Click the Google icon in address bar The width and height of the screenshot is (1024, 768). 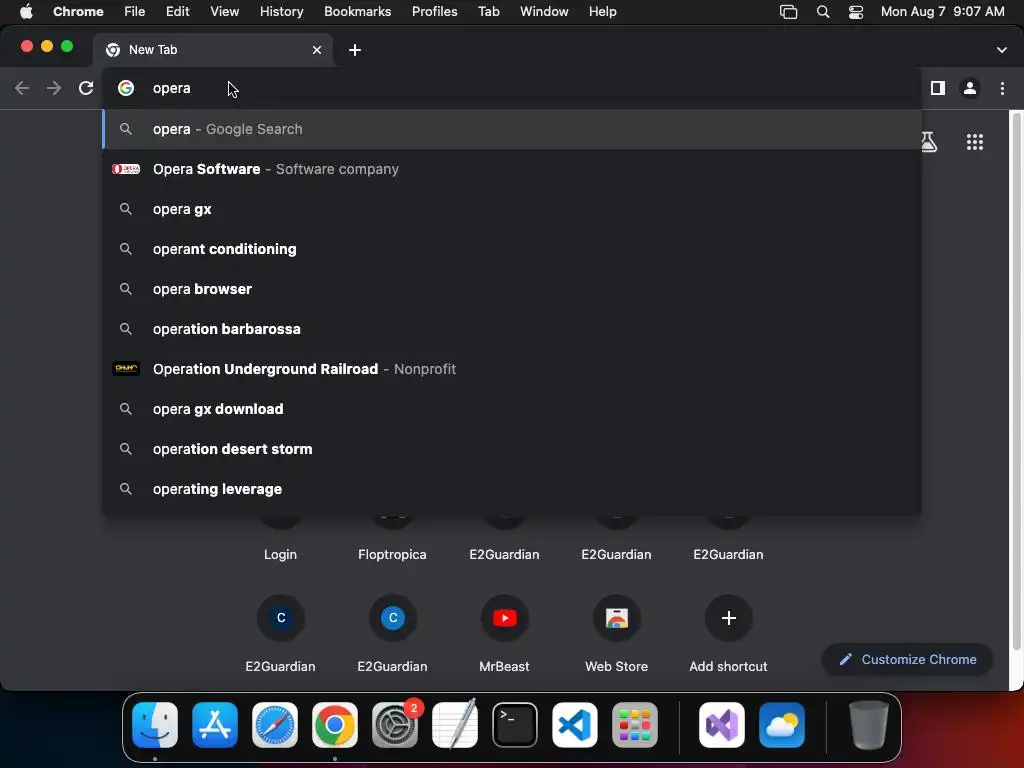click(x=126, y=88)
